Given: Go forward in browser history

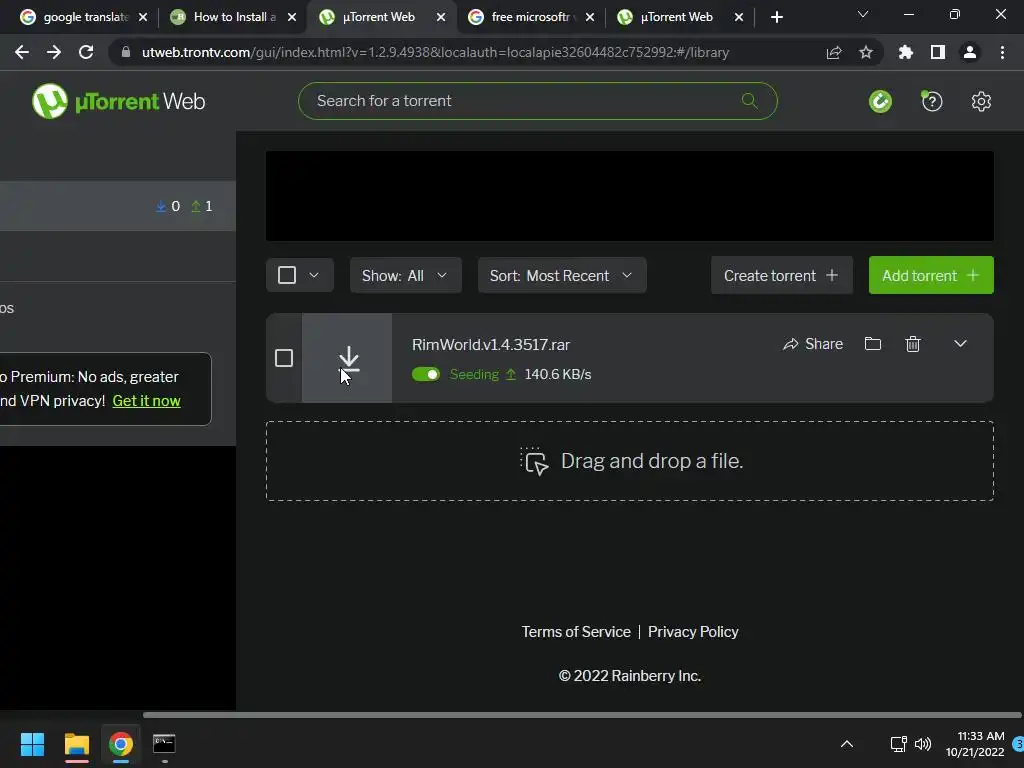Looking at the screenshot, I should (x=54, y=52).
